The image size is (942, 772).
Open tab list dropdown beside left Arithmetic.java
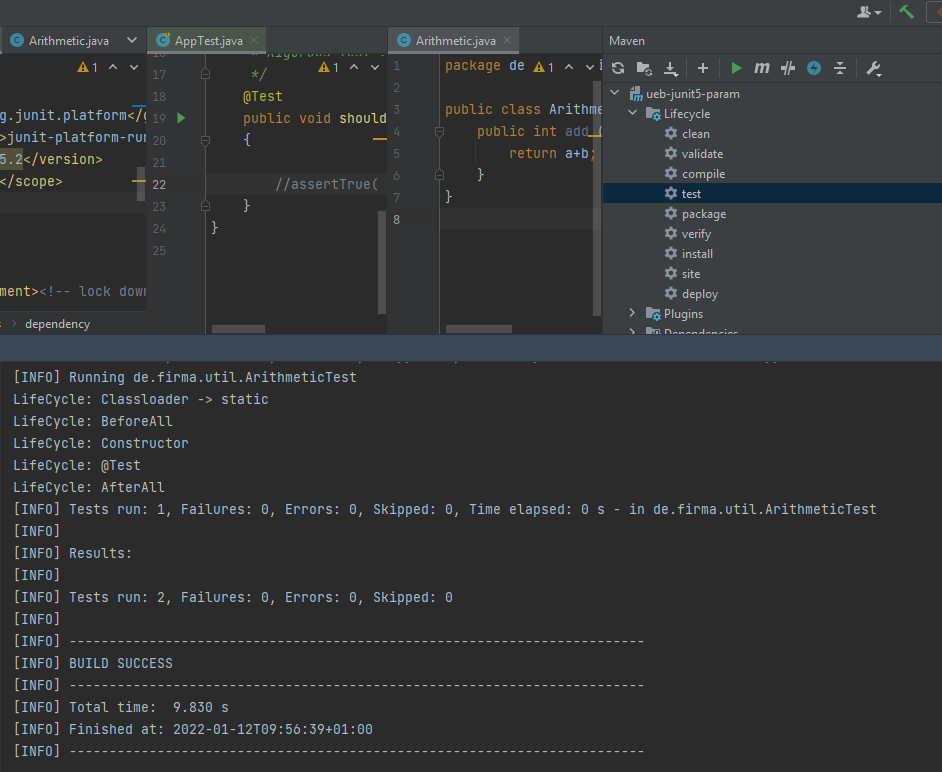132,41
